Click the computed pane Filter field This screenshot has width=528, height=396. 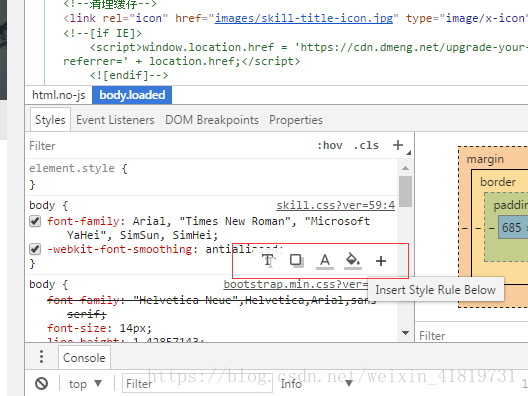[471, 336]
